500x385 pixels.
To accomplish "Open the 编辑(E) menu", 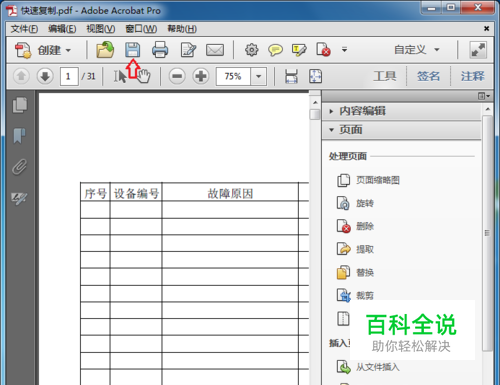I will tap(62, 29).
